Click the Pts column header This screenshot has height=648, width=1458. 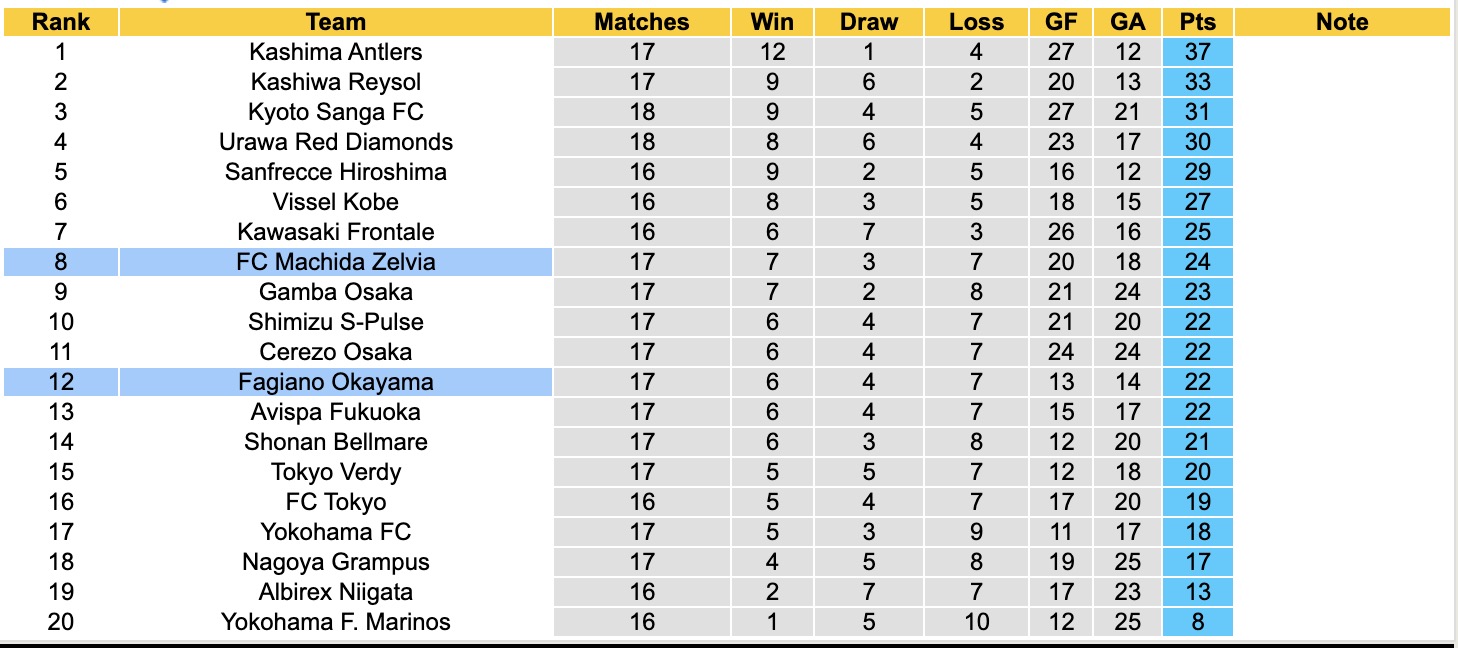[x=1197, y=22]
